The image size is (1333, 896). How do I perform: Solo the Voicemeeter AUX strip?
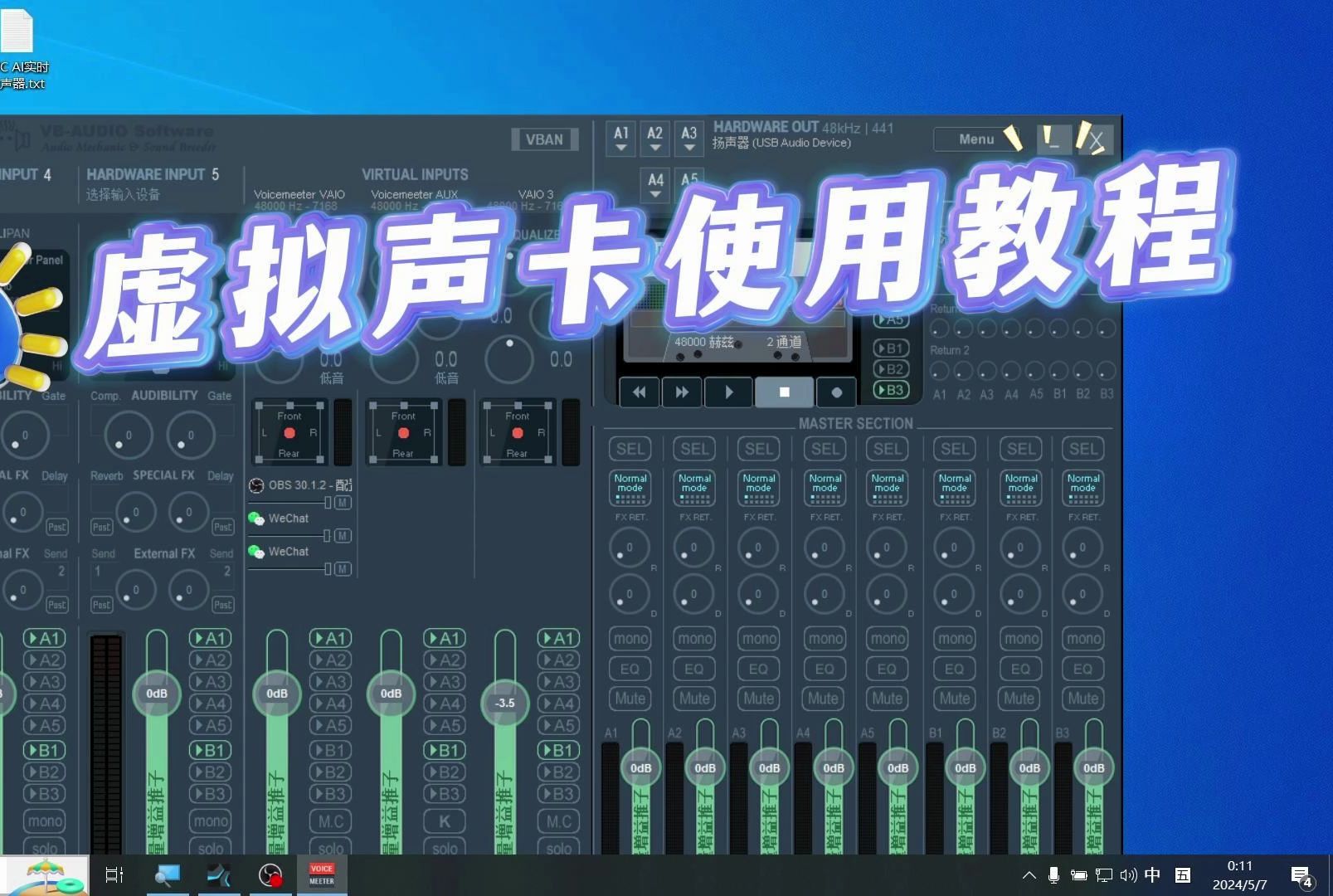(445, 847)
